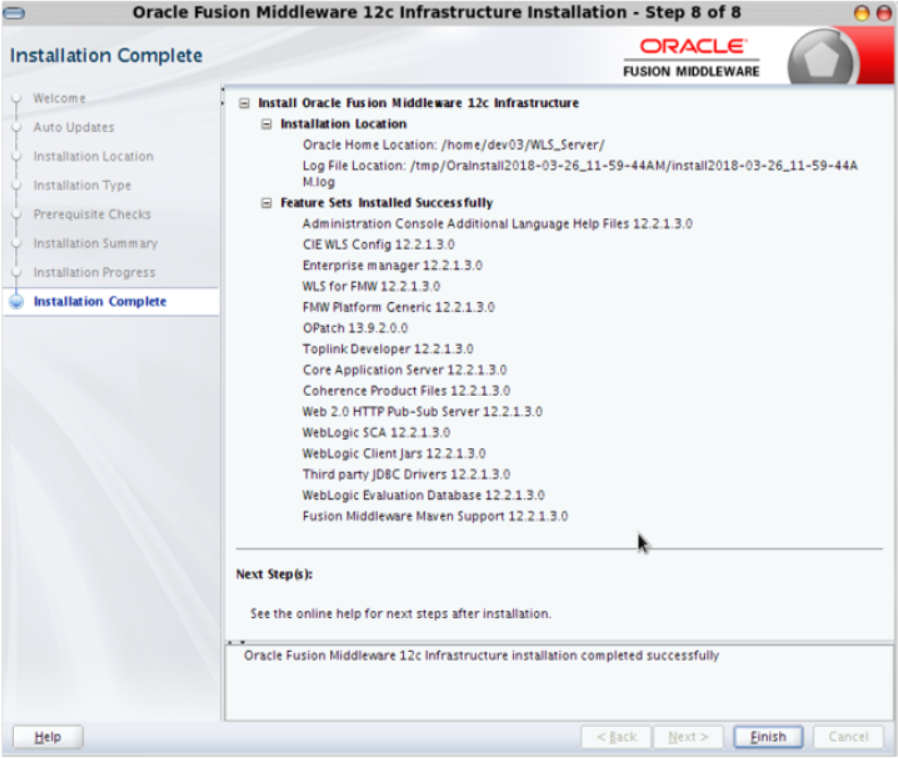This screenshot has height=759, width=898.
Task: Select the Installation Progress step
Action: pos(94,273)
